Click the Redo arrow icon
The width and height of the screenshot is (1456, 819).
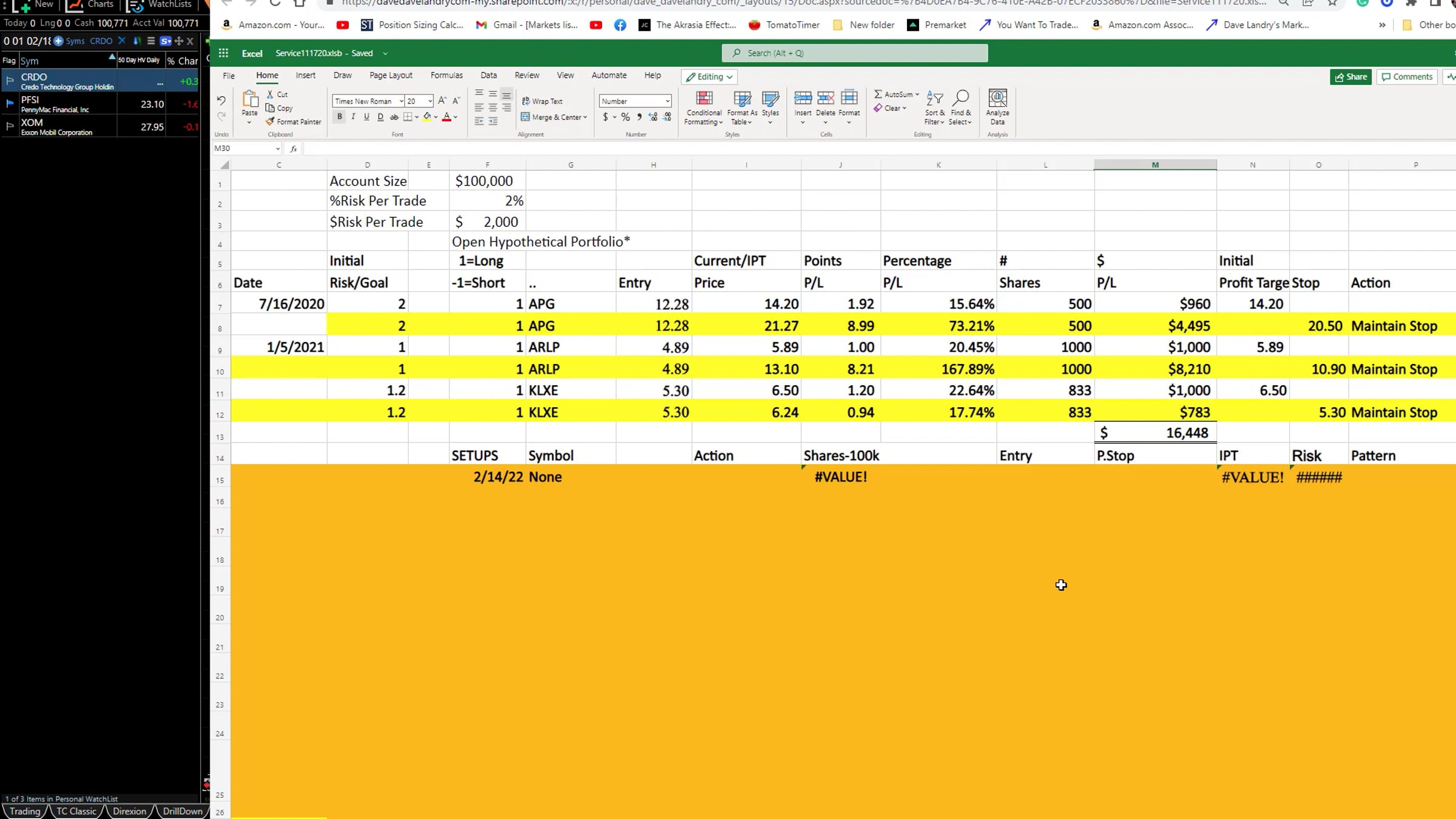click(221, 116)
